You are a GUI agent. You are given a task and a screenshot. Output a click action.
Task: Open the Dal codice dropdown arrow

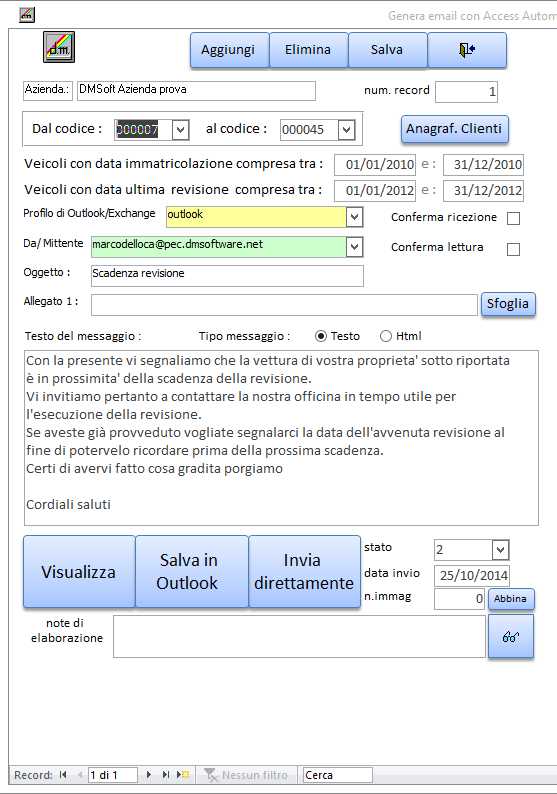pyautogui.click(x=180, y=130)
